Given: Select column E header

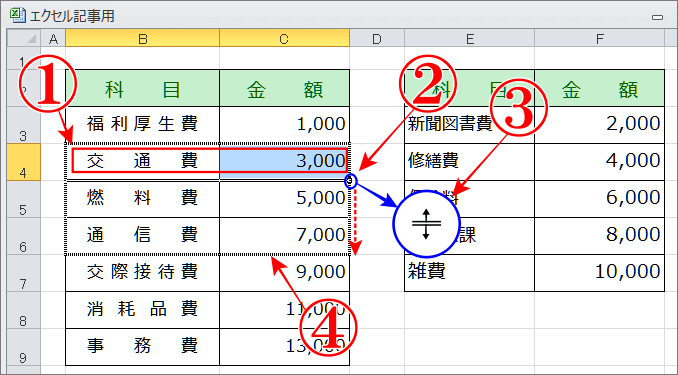Looking at the screenshot, I should pos(469,38).
